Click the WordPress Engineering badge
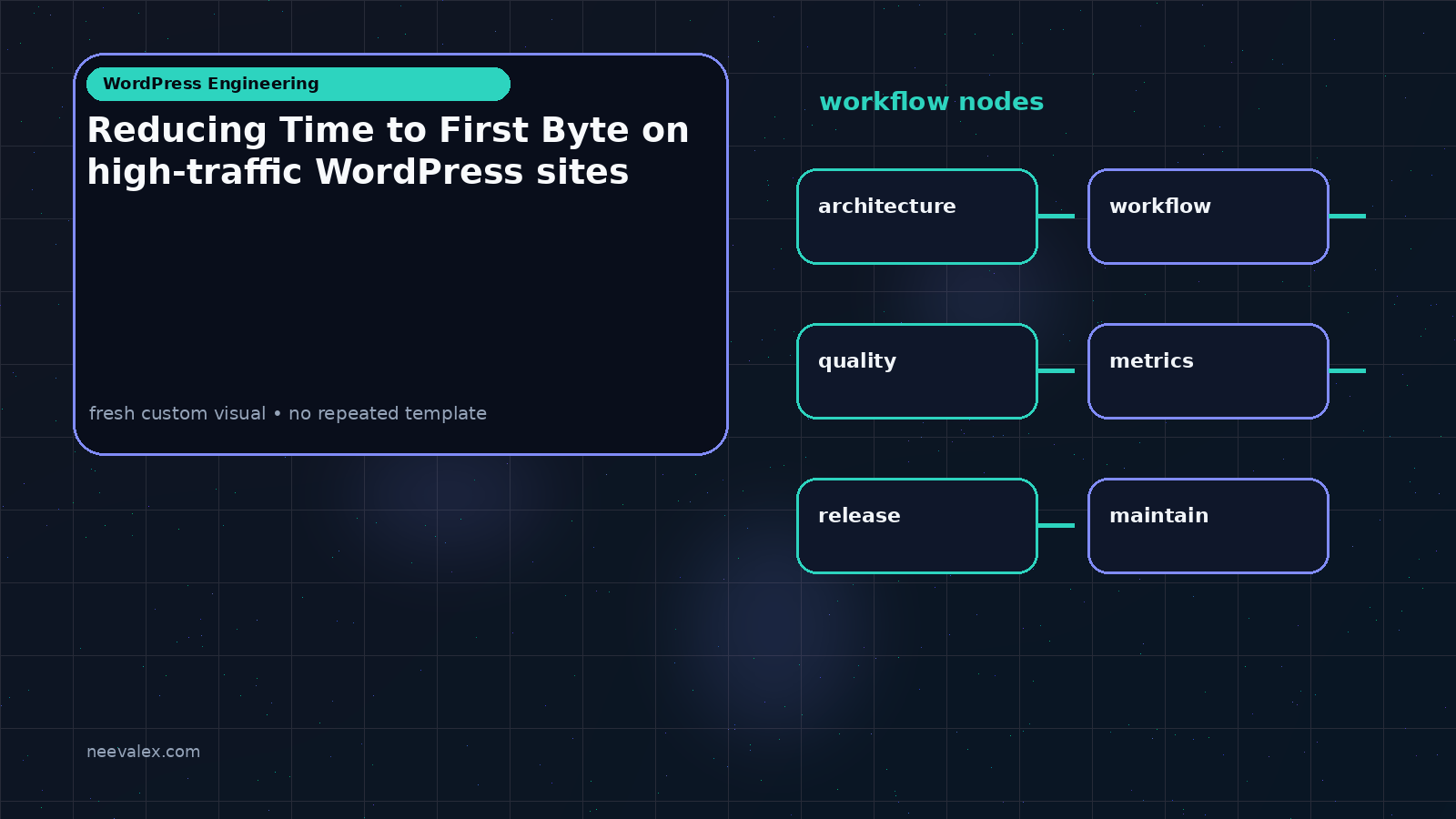This screenshot has height=819, width=1456. click(298, 84)
